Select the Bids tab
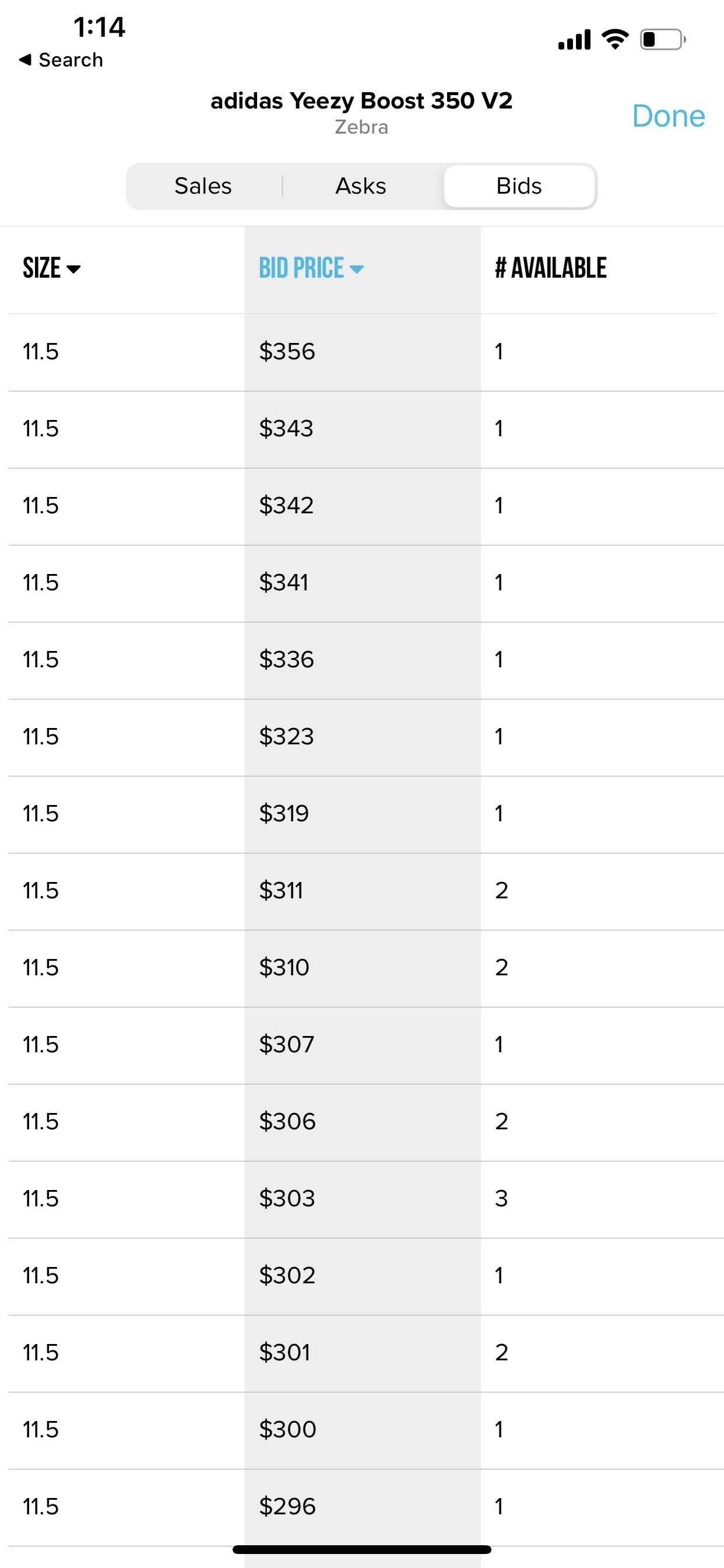The width and height of the screenshot is (724, 1568). tap(519, 185)
